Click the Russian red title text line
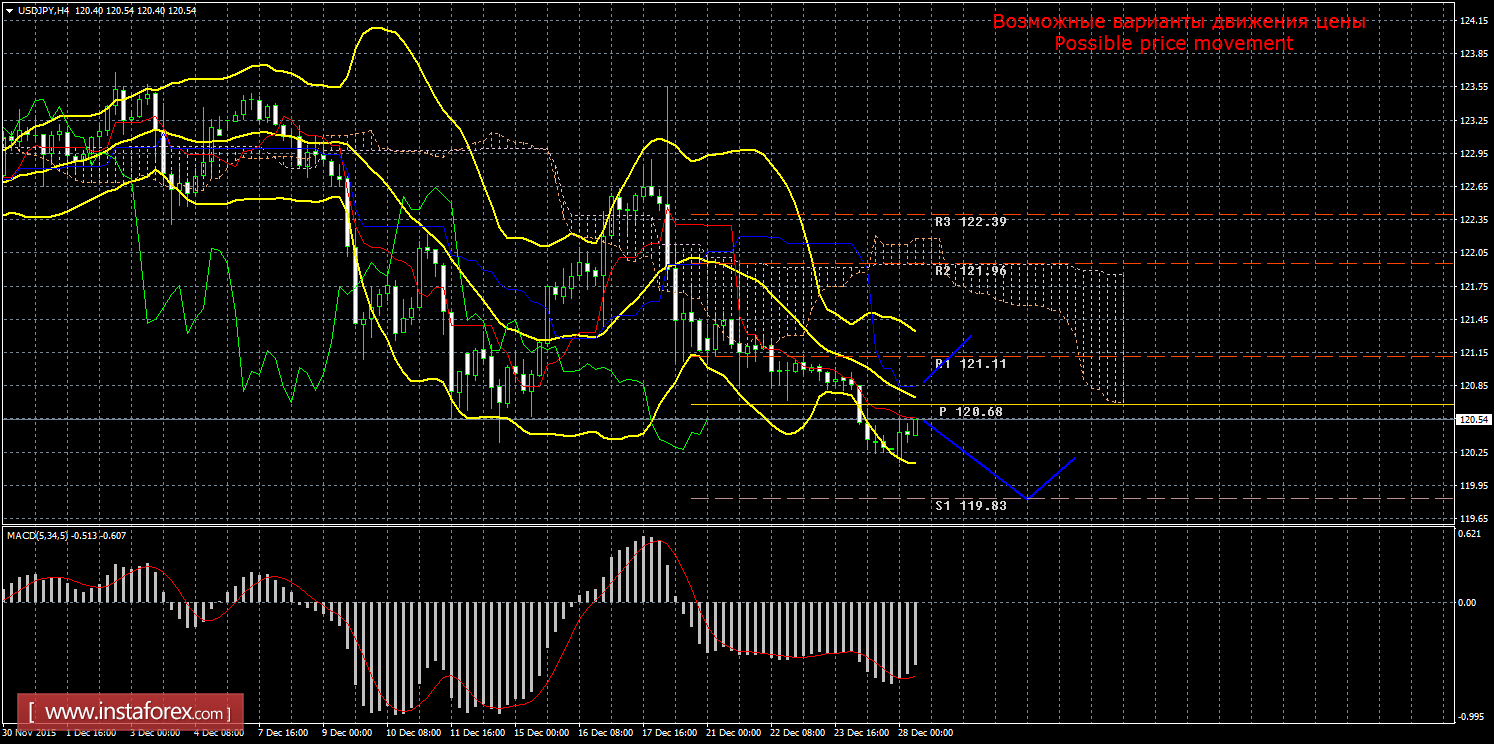1494x744 pixels. click(1179, 22)
